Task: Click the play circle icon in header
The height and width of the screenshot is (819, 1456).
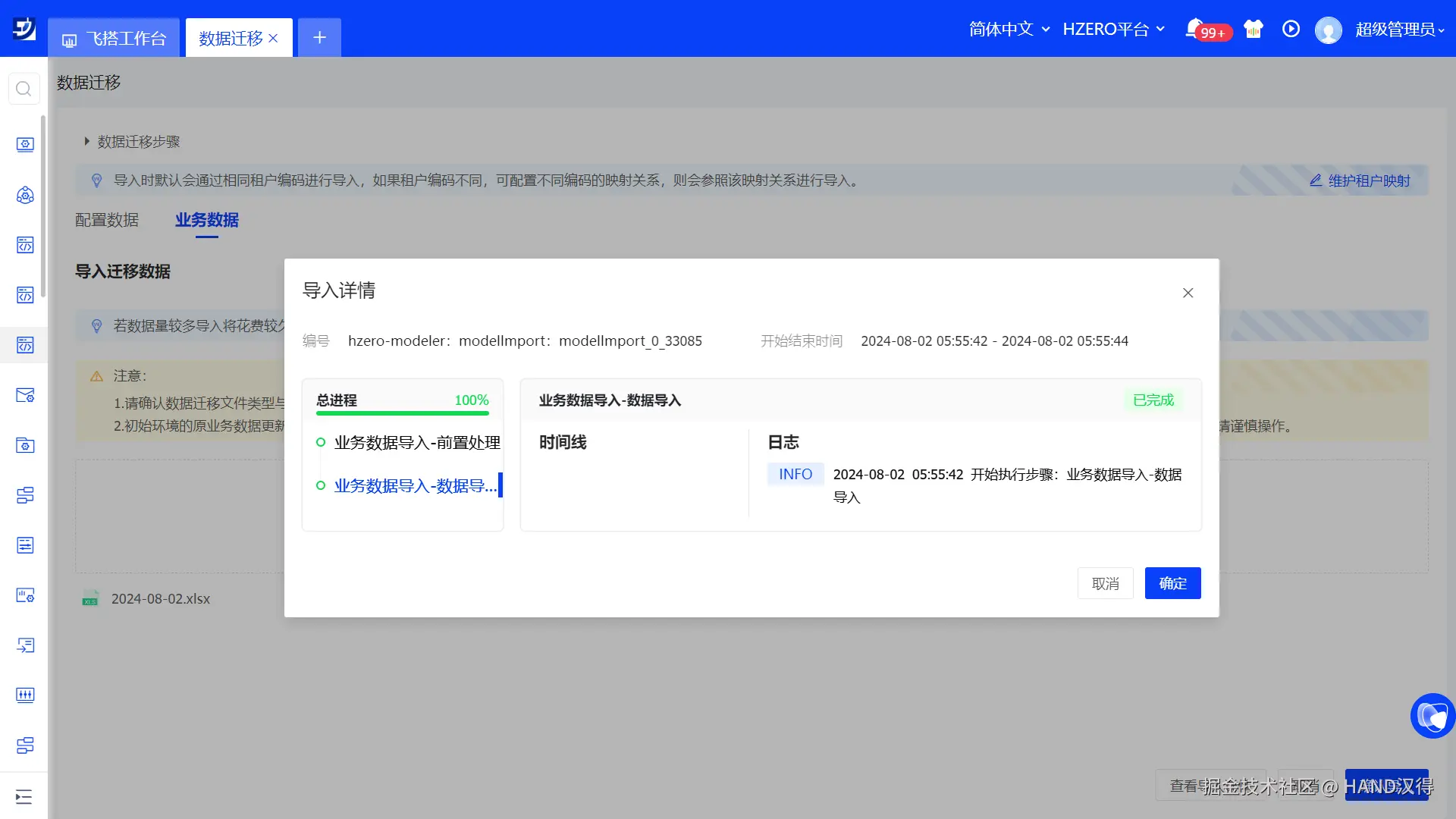Action: click(1291, 29)
